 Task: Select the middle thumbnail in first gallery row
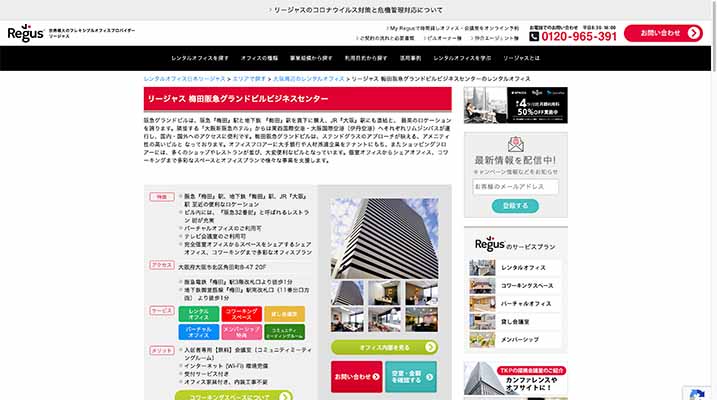[385, 293]
